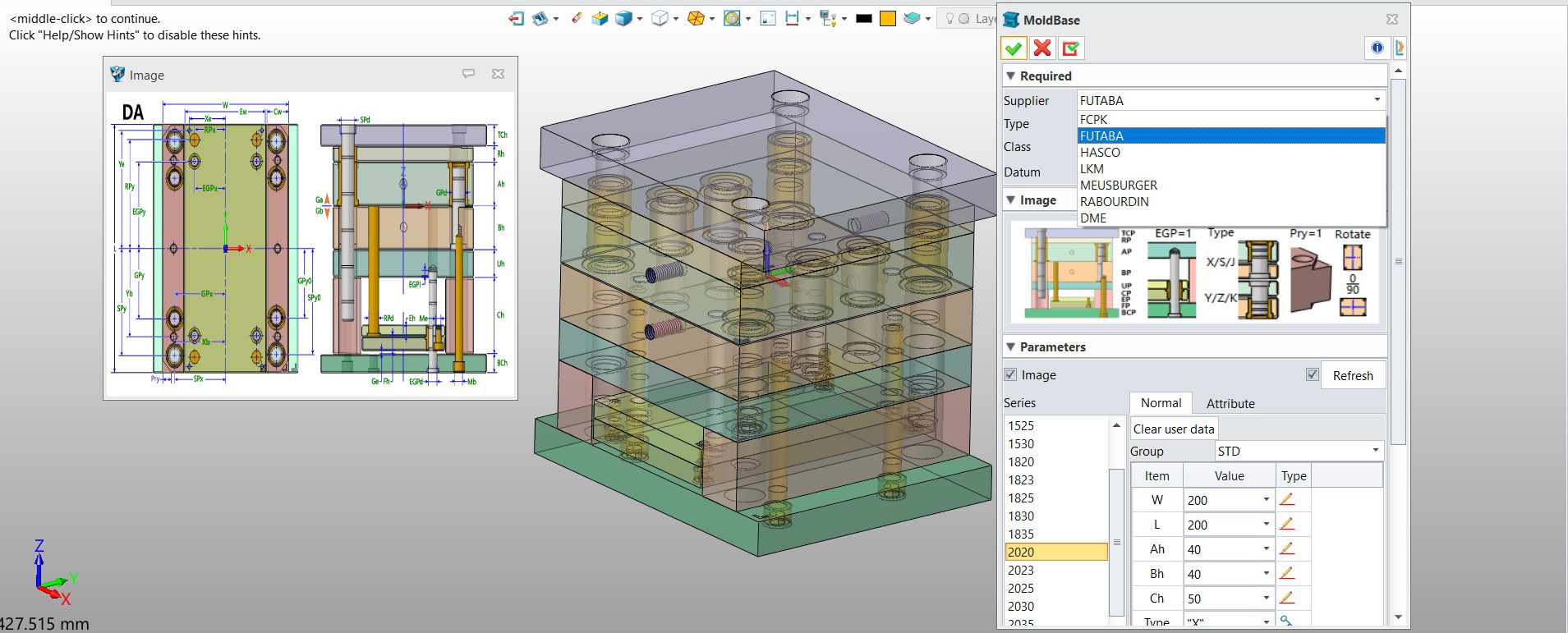Toggle the Image checkbox under Parameters
1568x633 pixels.
pyautogui.click(x=1011, y=374)
